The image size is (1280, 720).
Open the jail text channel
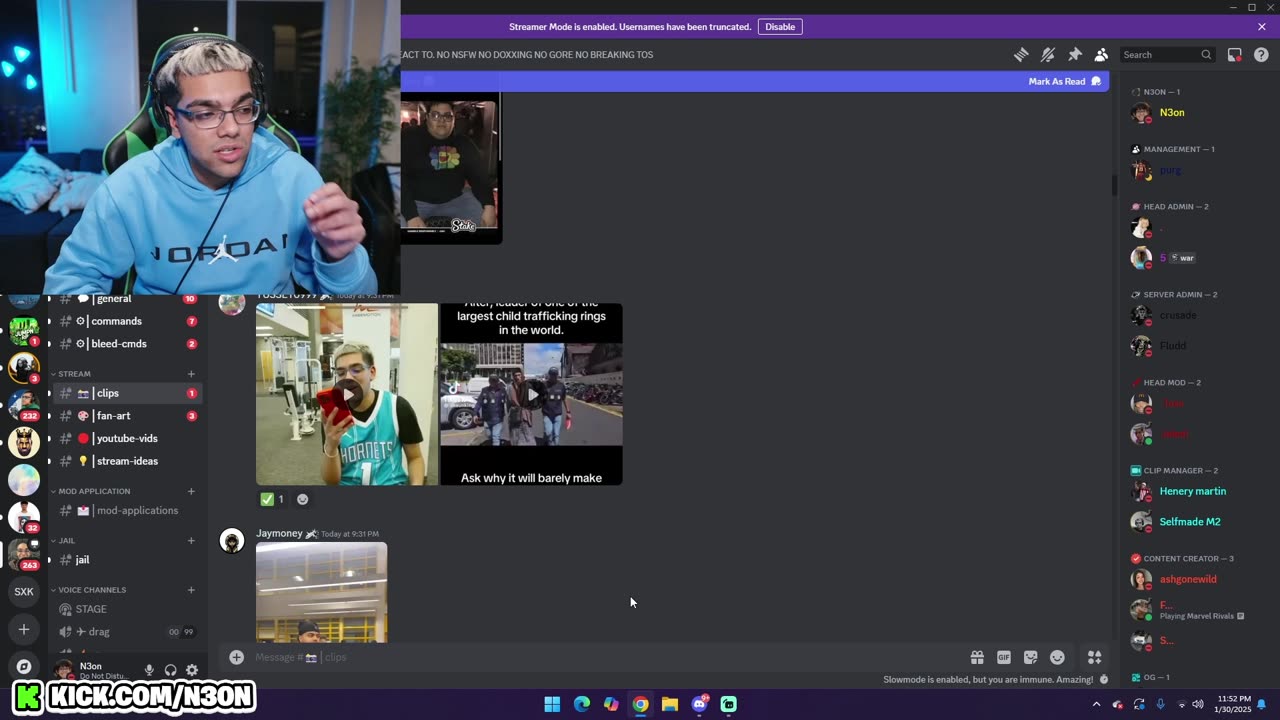point(126,560)
